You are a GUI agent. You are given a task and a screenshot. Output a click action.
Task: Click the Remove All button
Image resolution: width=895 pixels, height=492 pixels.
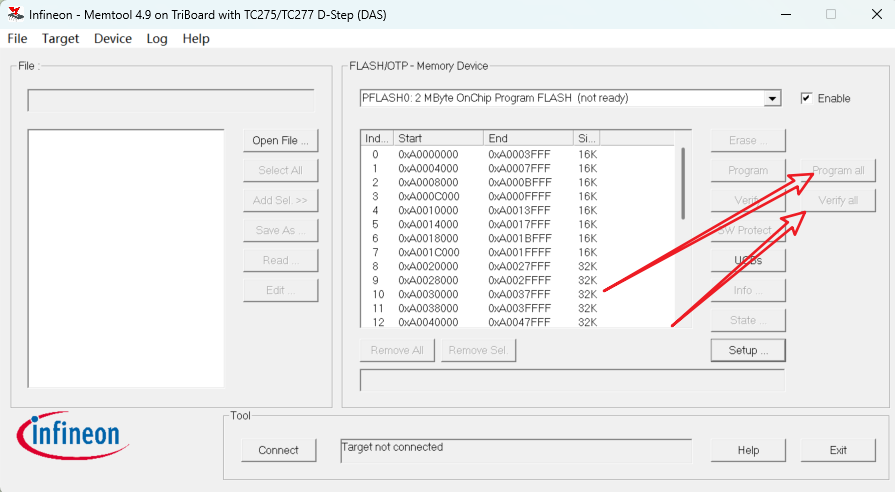tap(397, 350)
